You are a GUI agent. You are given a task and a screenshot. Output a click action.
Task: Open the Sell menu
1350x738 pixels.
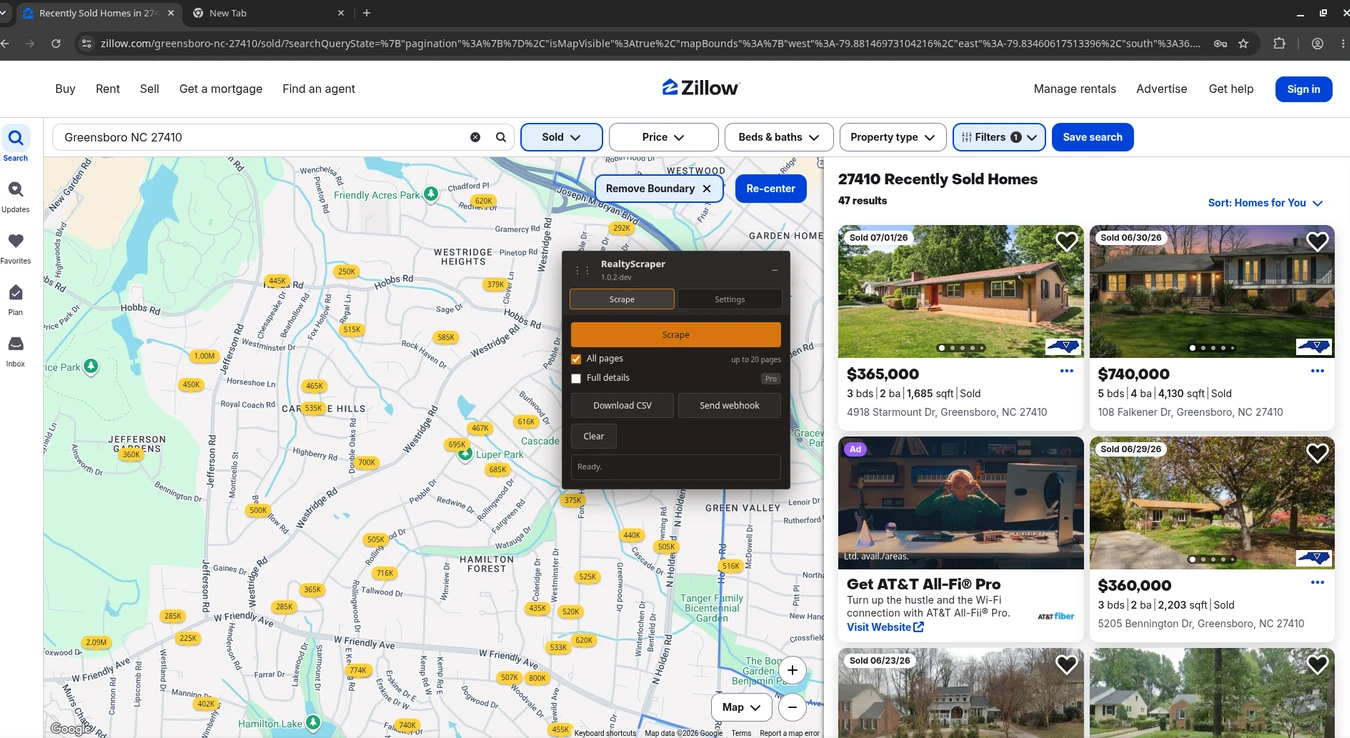(x=150, y=89)
